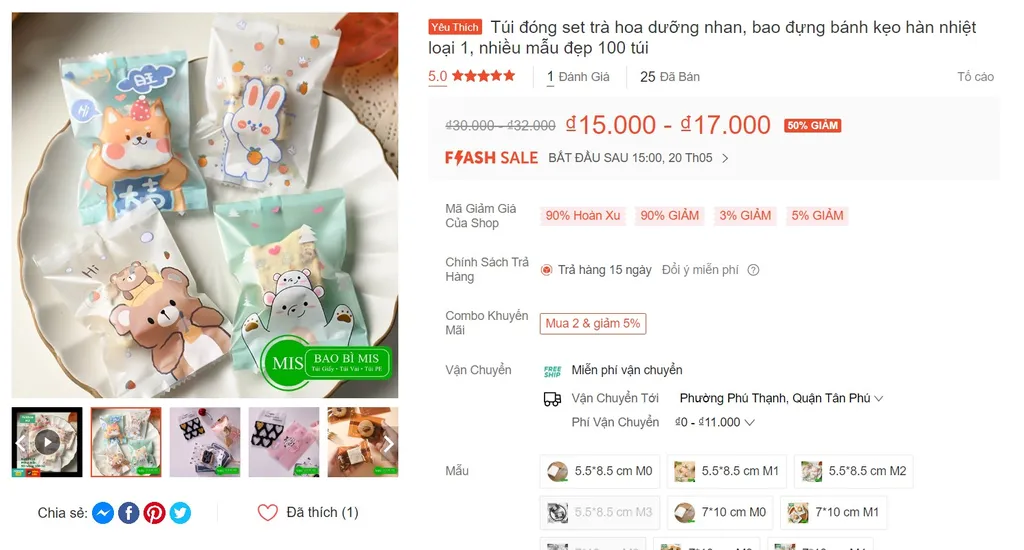This screenshot has width=1024, height=550.
Task: Share product via Messenger icon
Action: tap(102, 513)
